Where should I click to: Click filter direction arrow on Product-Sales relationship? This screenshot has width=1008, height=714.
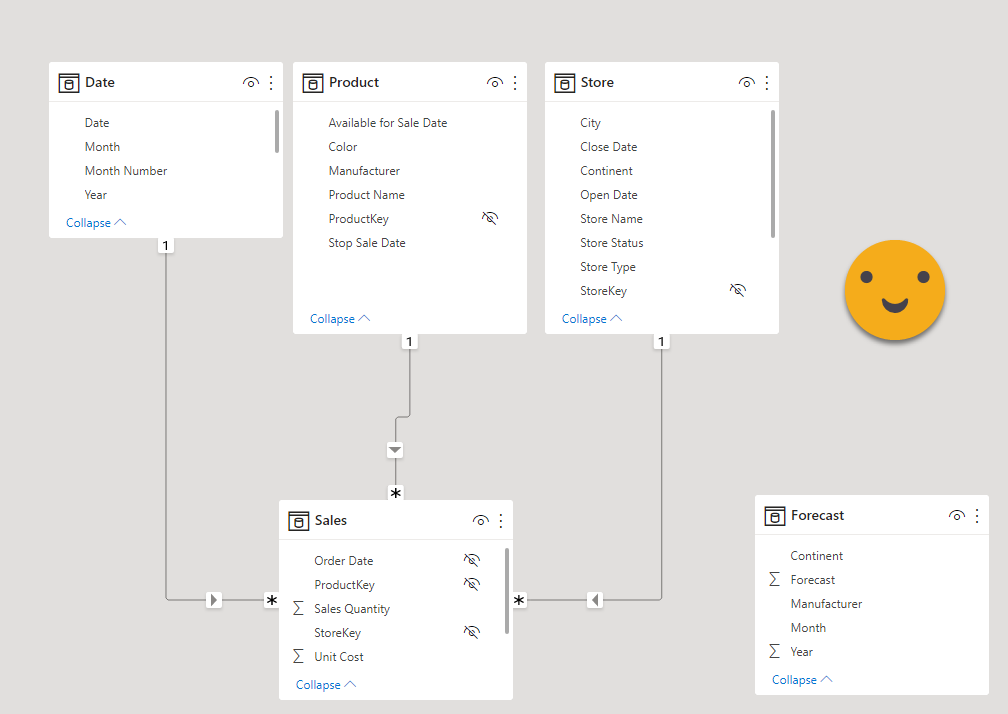[395, 451]
